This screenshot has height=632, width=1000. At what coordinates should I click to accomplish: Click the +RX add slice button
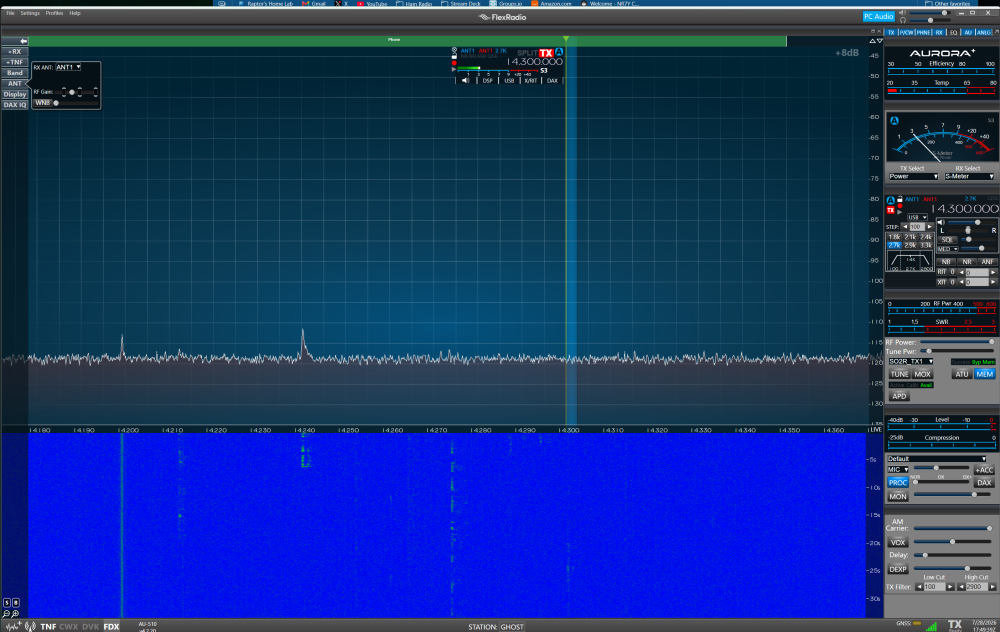[x=14, y=52]
